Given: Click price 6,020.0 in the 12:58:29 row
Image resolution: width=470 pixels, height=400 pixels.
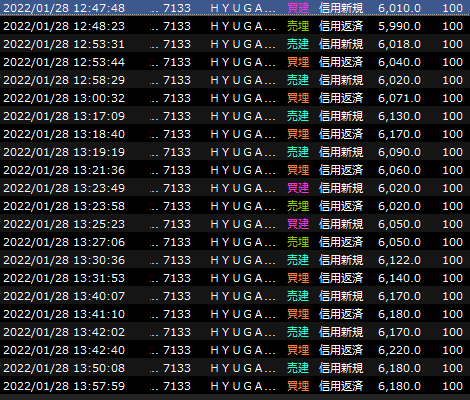Looking at the screenshot, I should 399,80.
